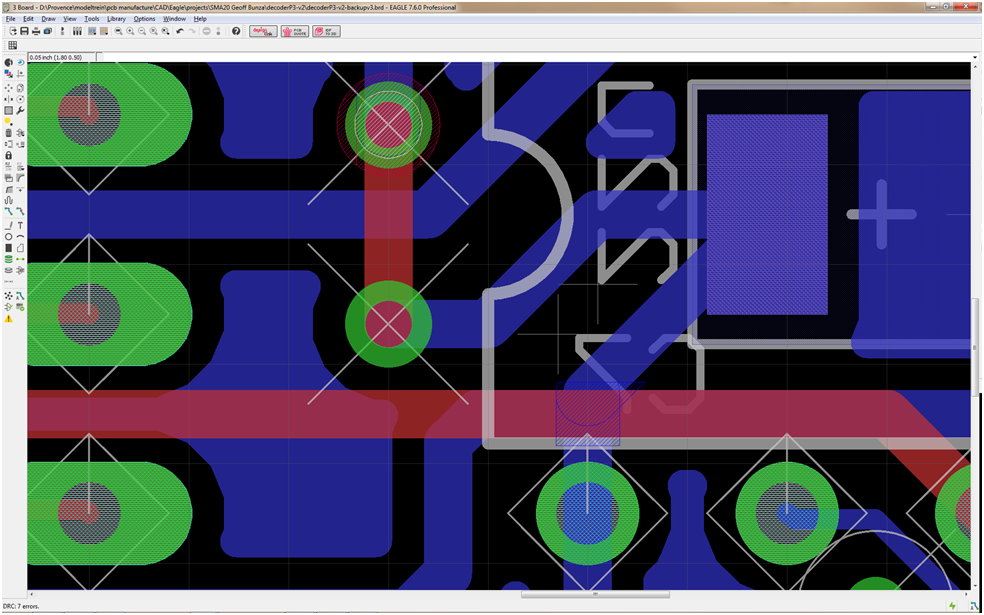The height and width of the screenshot is (615, 984).
Task: Run a script with the SCR icon
Action: 92,31
